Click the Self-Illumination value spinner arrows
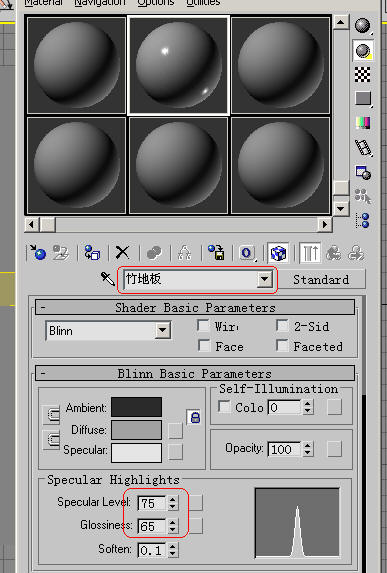 point(308,407)
